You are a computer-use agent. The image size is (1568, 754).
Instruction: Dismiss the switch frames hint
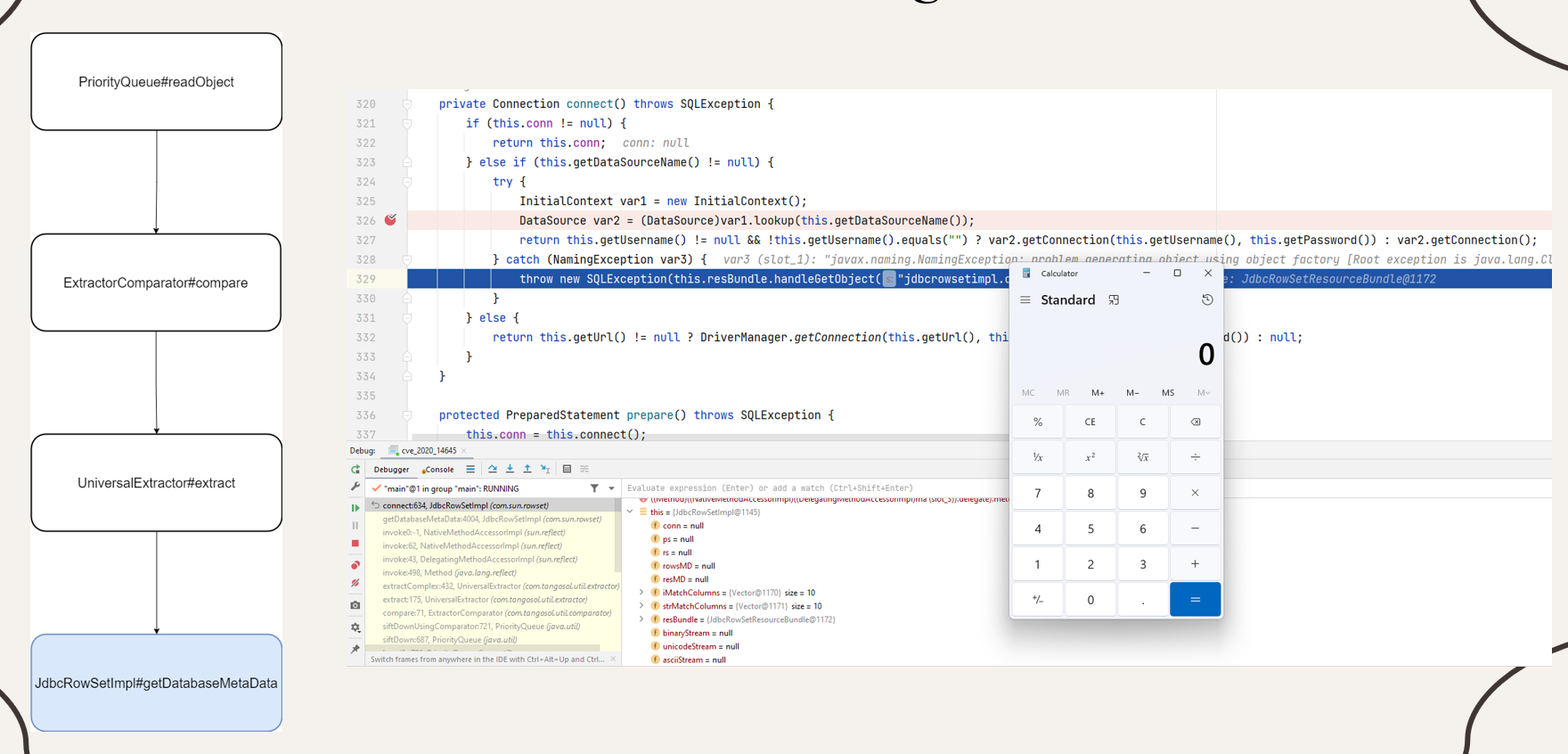click(613, 659)
